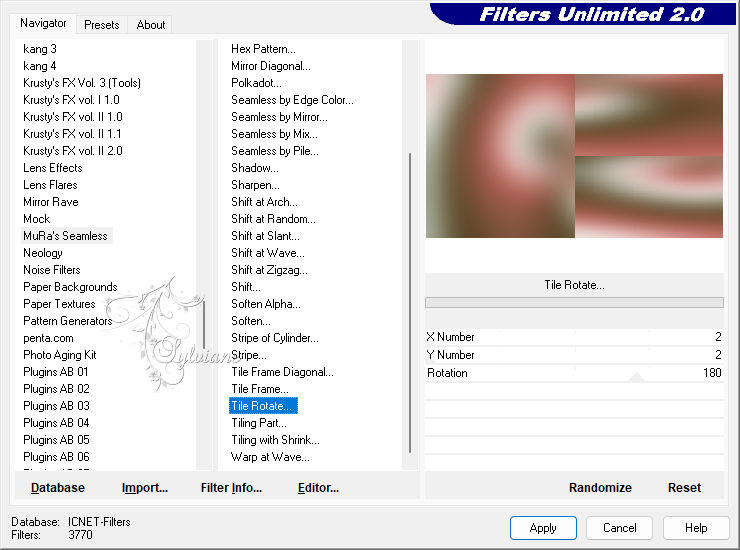This screenshot has height=550, width=740.
Task: Select 'Krusty's FX Vol. 3 (Tools)'
Action: pos(82,83)
